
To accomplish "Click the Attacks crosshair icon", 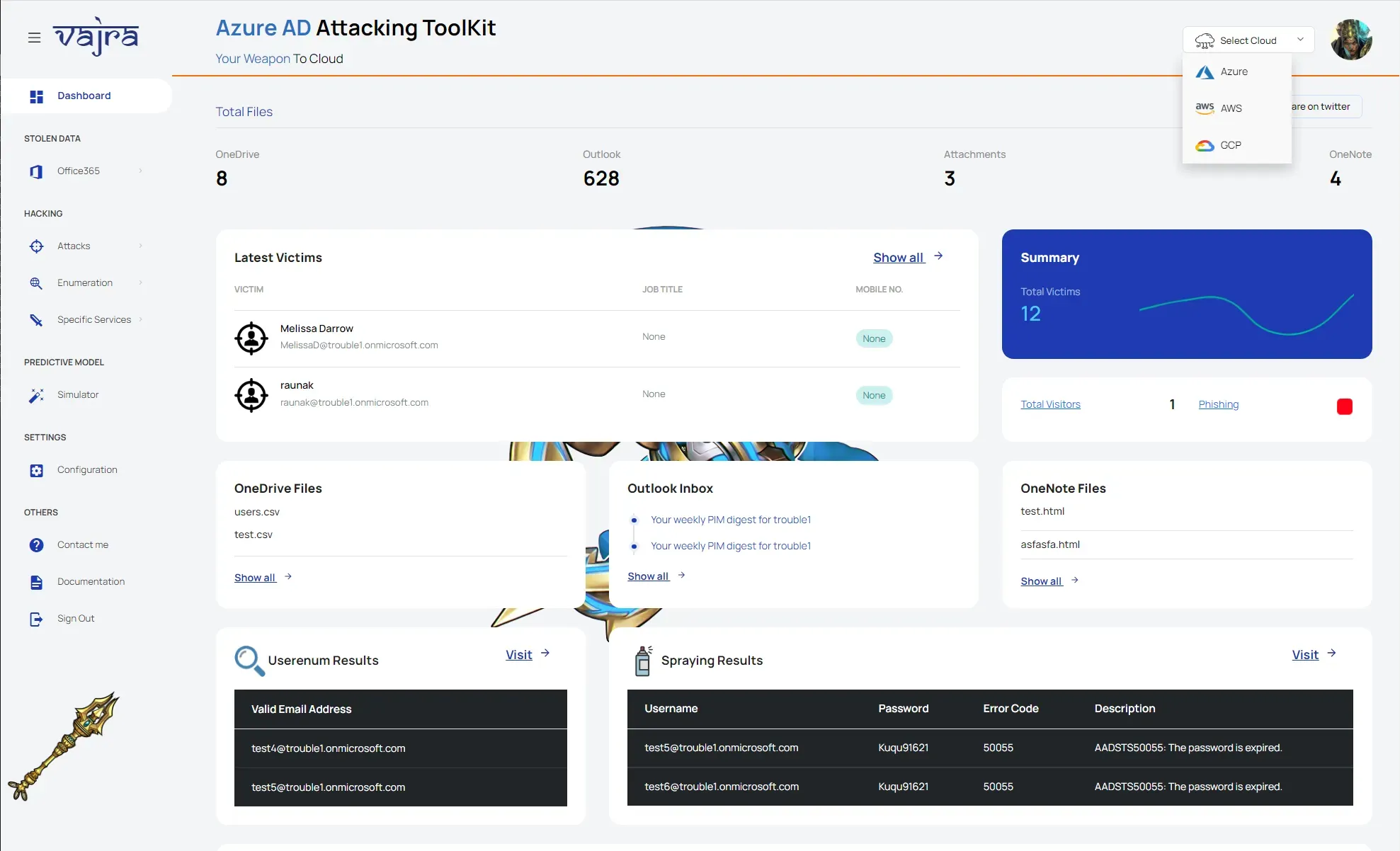I will coord(37,246).
